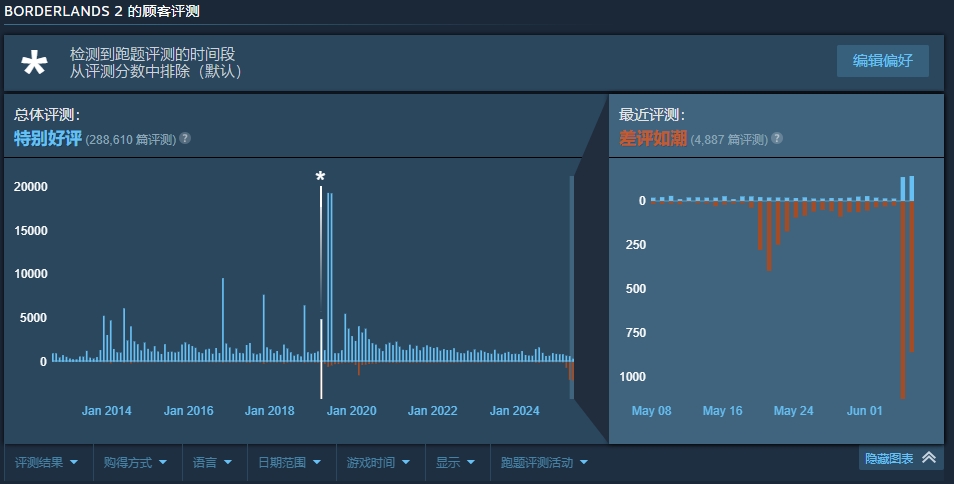Click the May 16 axis label

[722, 410]
